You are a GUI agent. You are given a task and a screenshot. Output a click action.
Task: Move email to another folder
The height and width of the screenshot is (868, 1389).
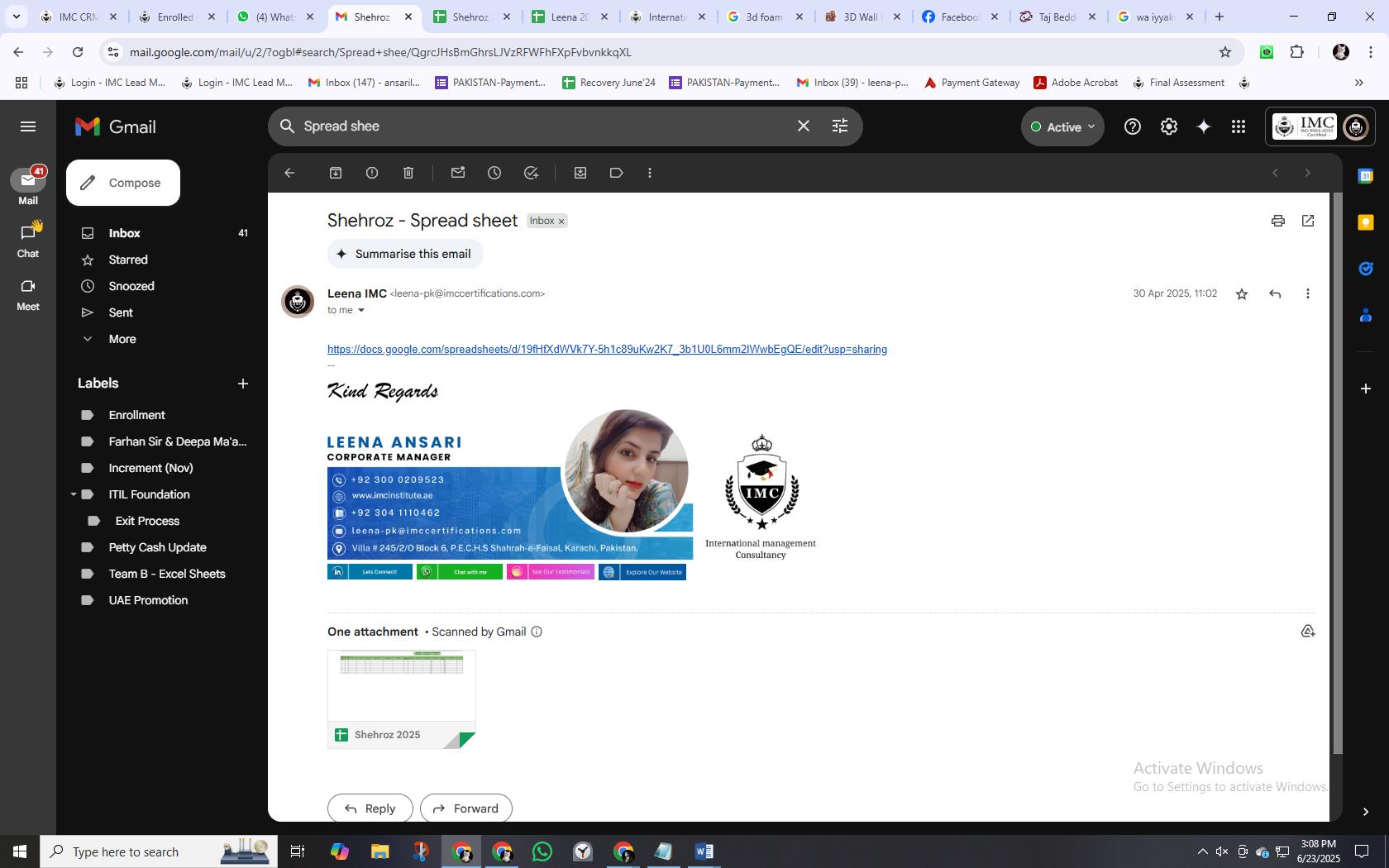click(580, 173)
